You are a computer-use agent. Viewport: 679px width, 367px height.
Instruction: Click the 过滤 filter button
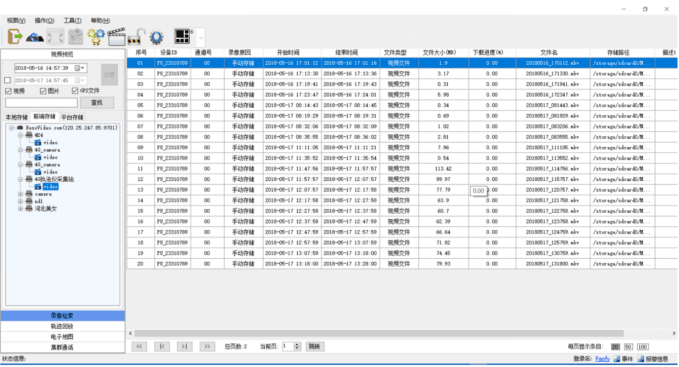pos(109,74)
